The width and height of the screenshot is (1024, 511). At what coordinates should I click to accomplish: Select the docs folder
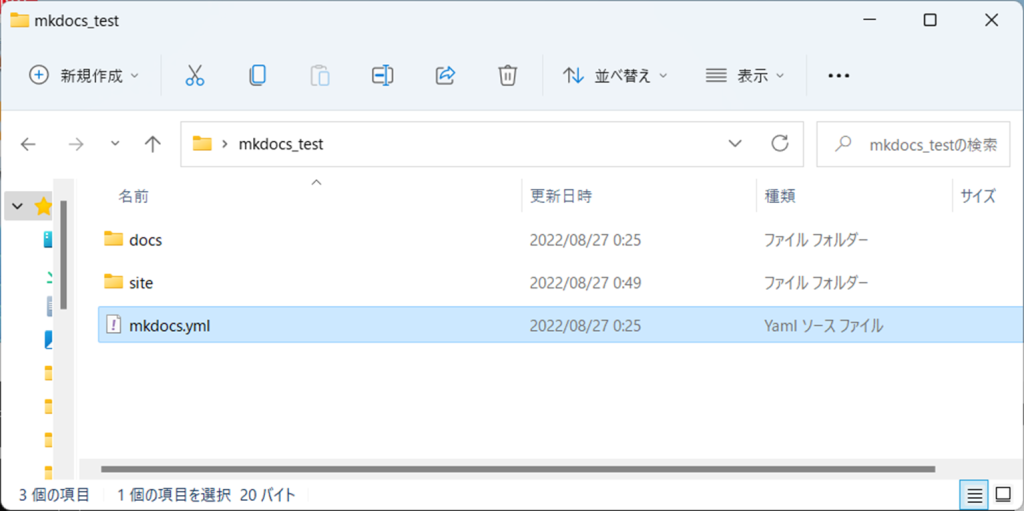[x=145, y=240]
